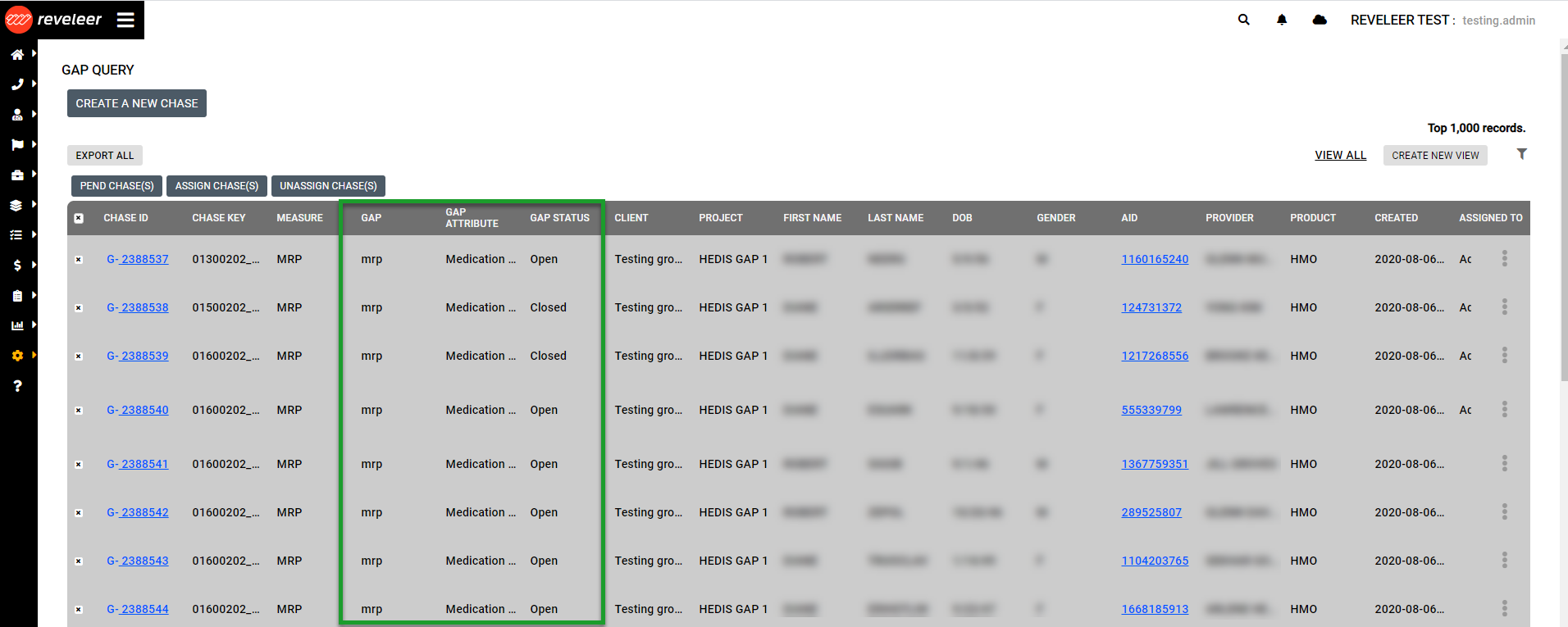Open row actions menu for G-2388541

(x=1504, y=463)
